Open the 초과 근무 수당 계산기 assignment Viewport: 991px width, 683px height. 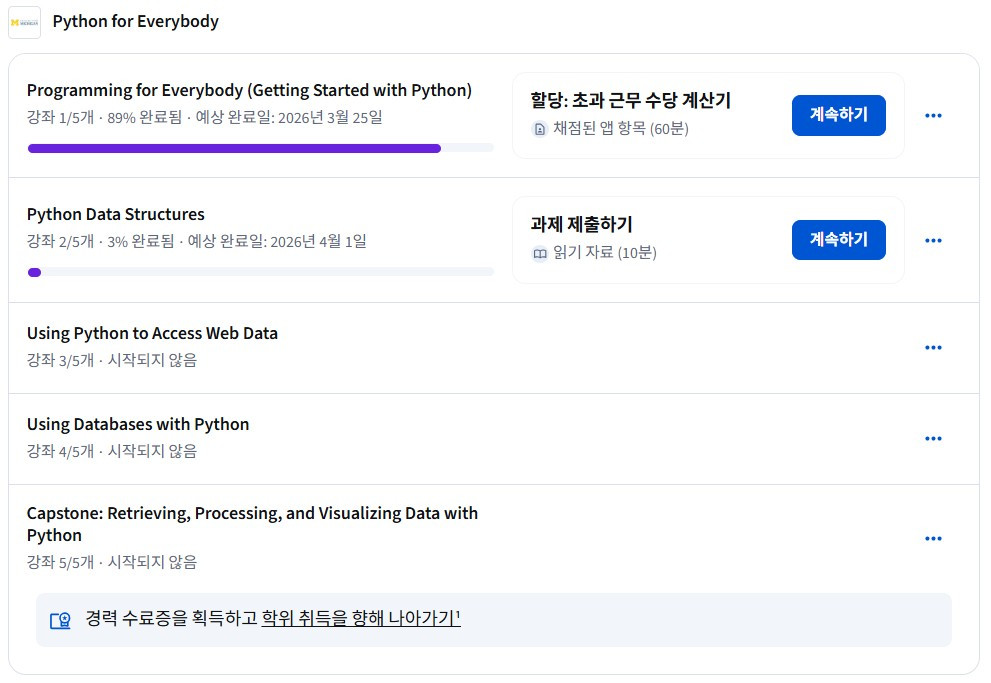tap(631, 100)
